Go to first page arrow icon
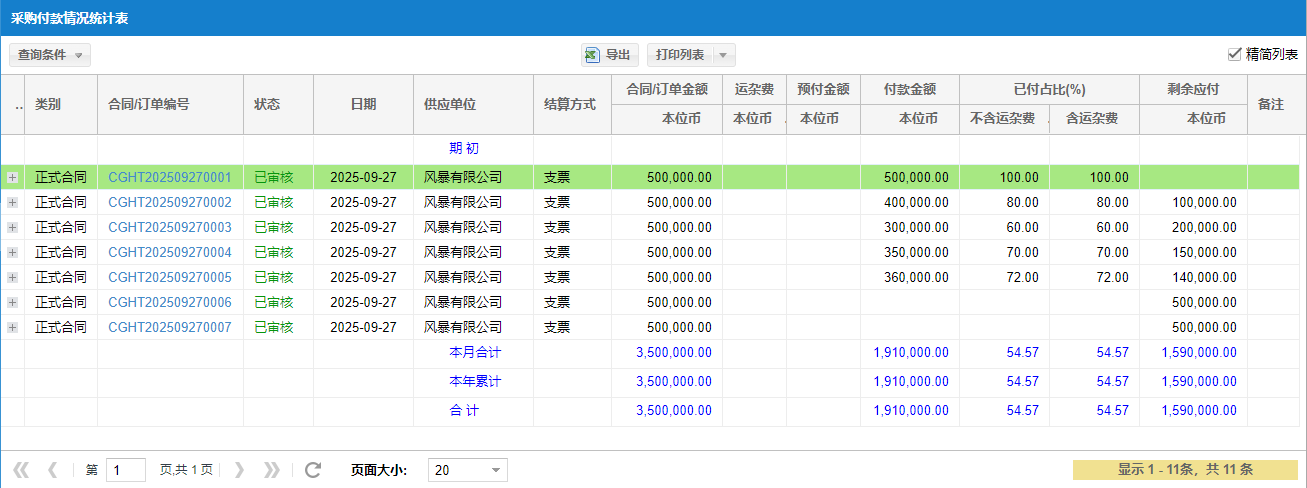The height and width of the screenshot is (488, 1307). point(21,470)
